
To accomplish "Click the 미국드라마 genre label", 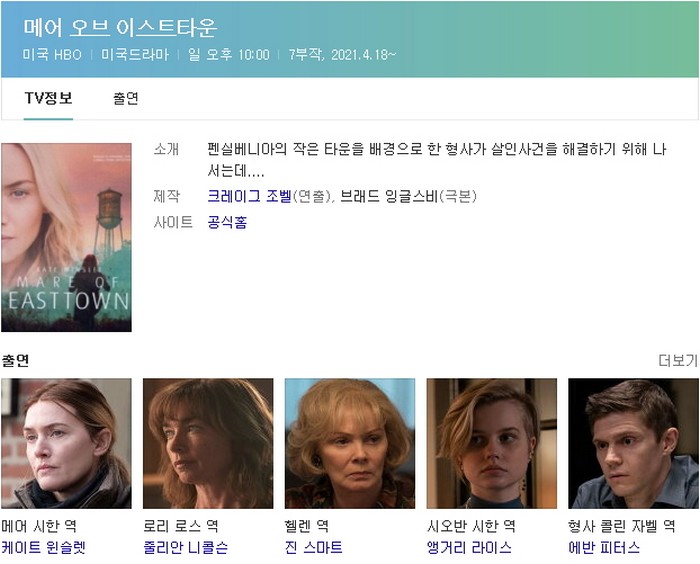I will click(x=135, y=55).
